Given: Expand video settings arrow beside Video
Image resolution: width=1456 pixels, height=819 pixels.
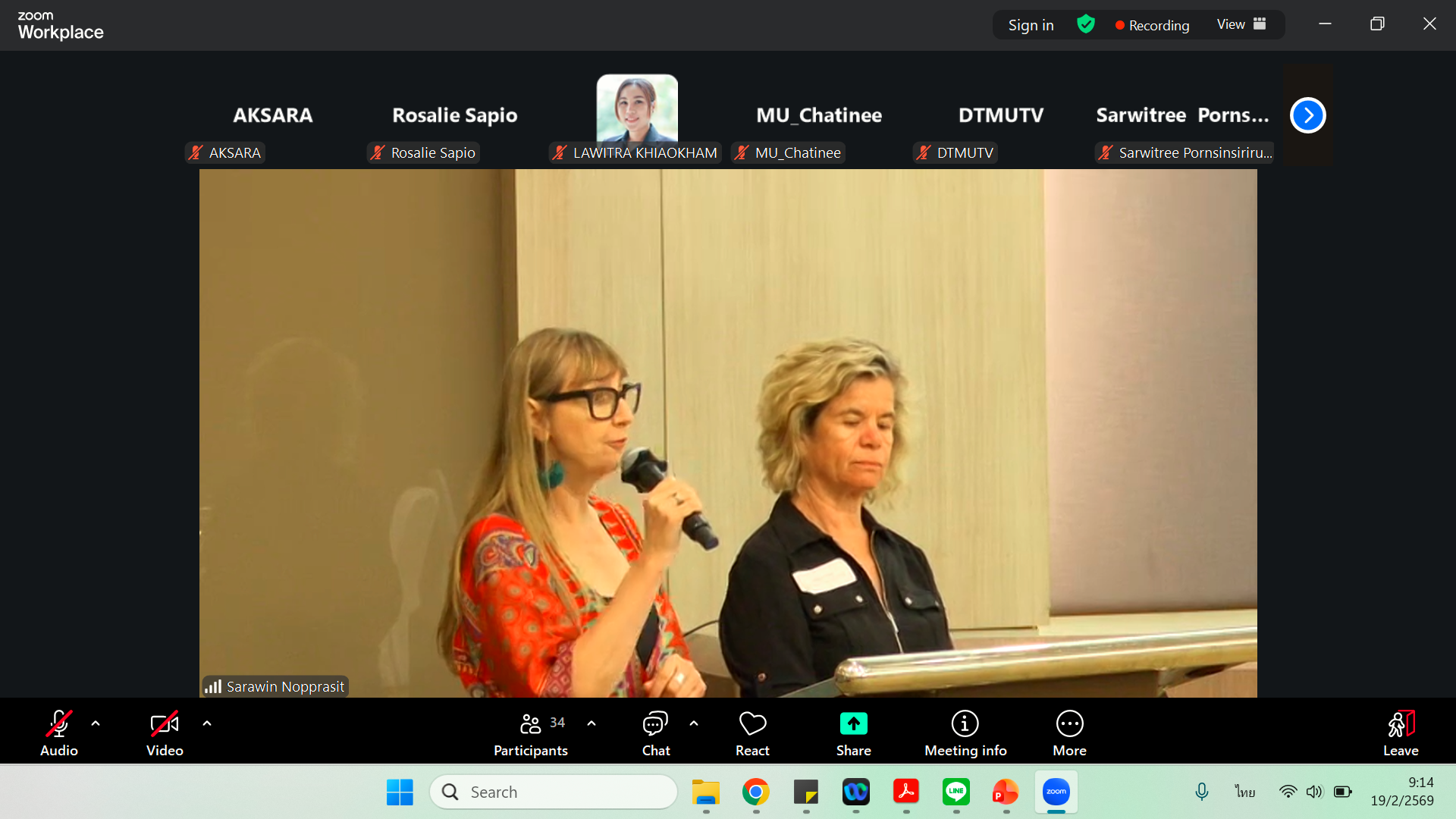Looking at the screenshot, I should (207, 723).
